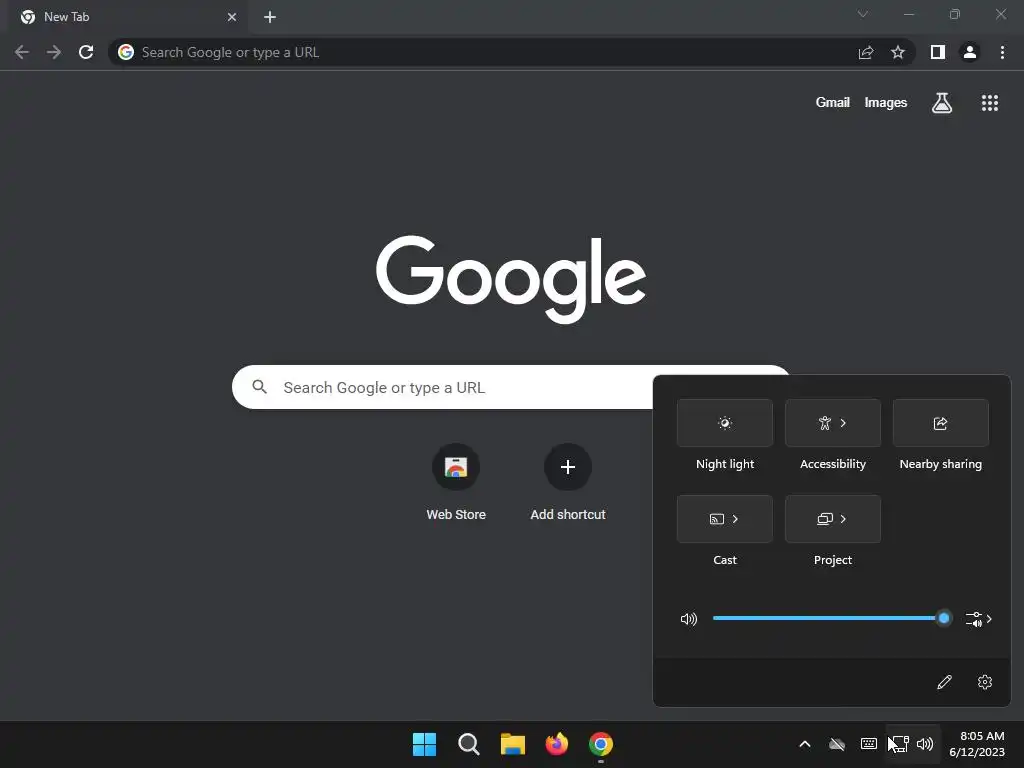Image resolution: width=1024 pixels, height=768 pixels.
Task: Open the Web Store shortcut
Action: coord(456,482)
